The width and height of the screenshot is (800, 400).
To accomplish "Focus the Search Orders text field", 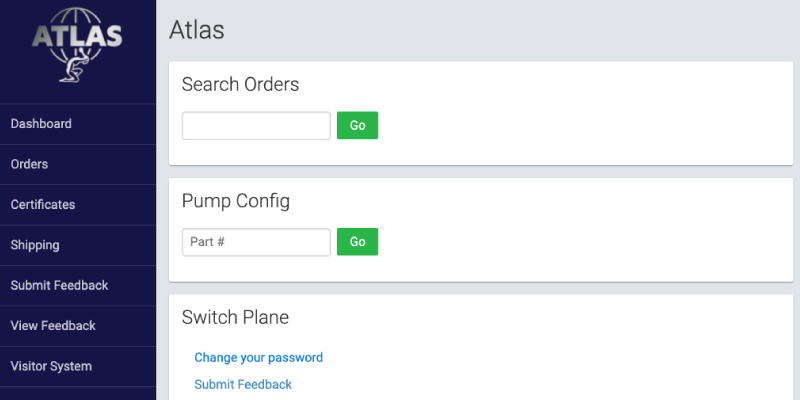I will [x=256, y=126].
